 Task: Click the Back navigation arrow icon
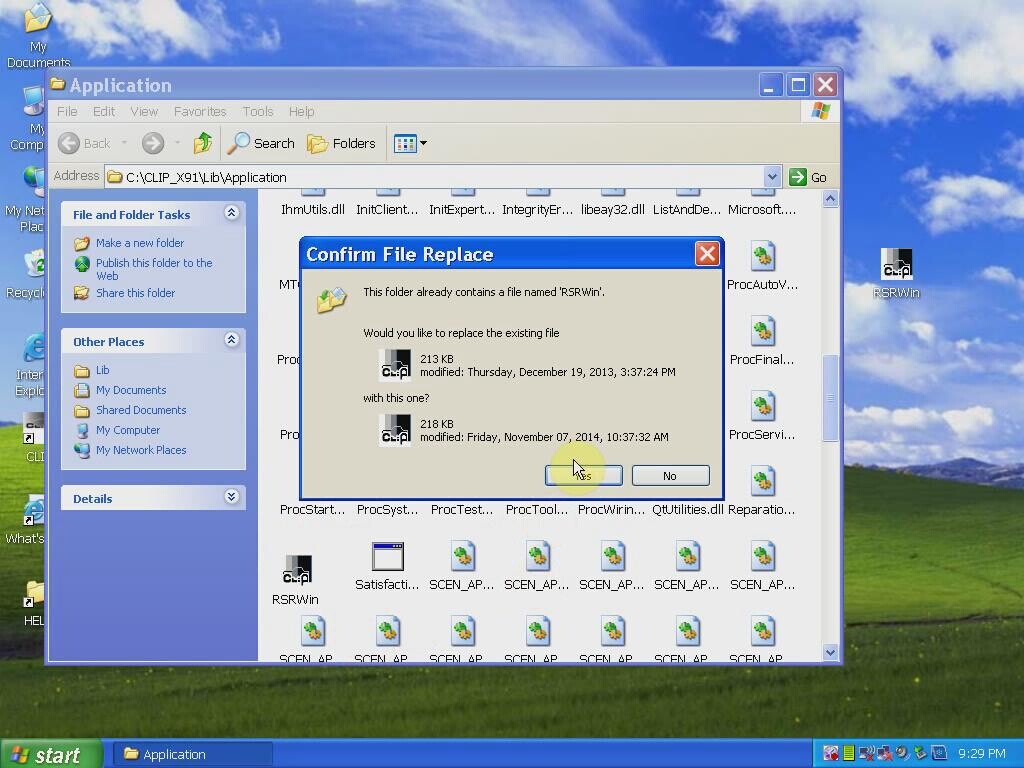pos(67,143)
